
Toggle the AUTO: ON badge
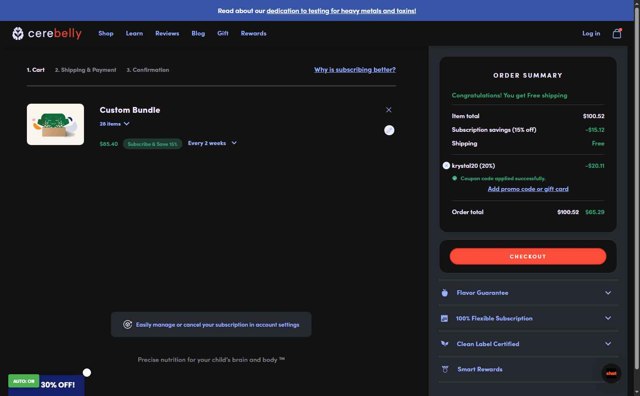24,381
